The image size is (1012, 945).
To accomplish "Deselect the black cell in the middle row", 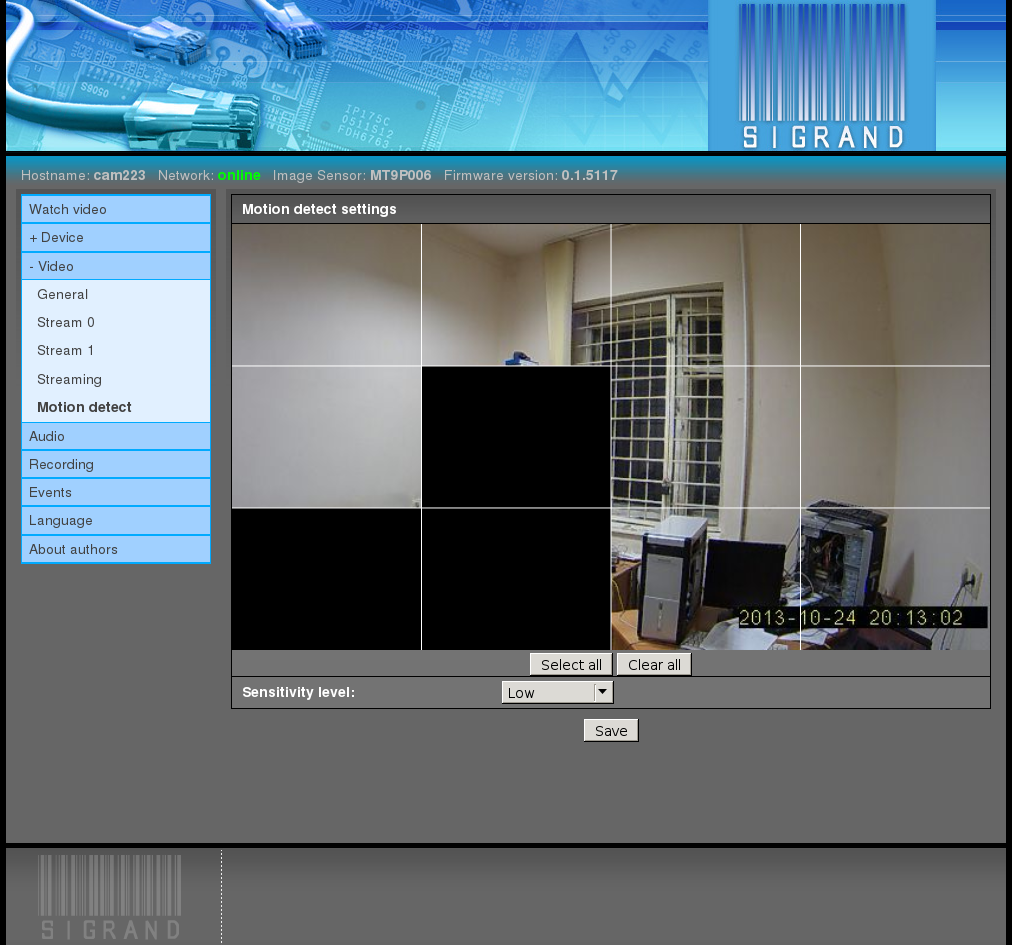I will point(516,437).
